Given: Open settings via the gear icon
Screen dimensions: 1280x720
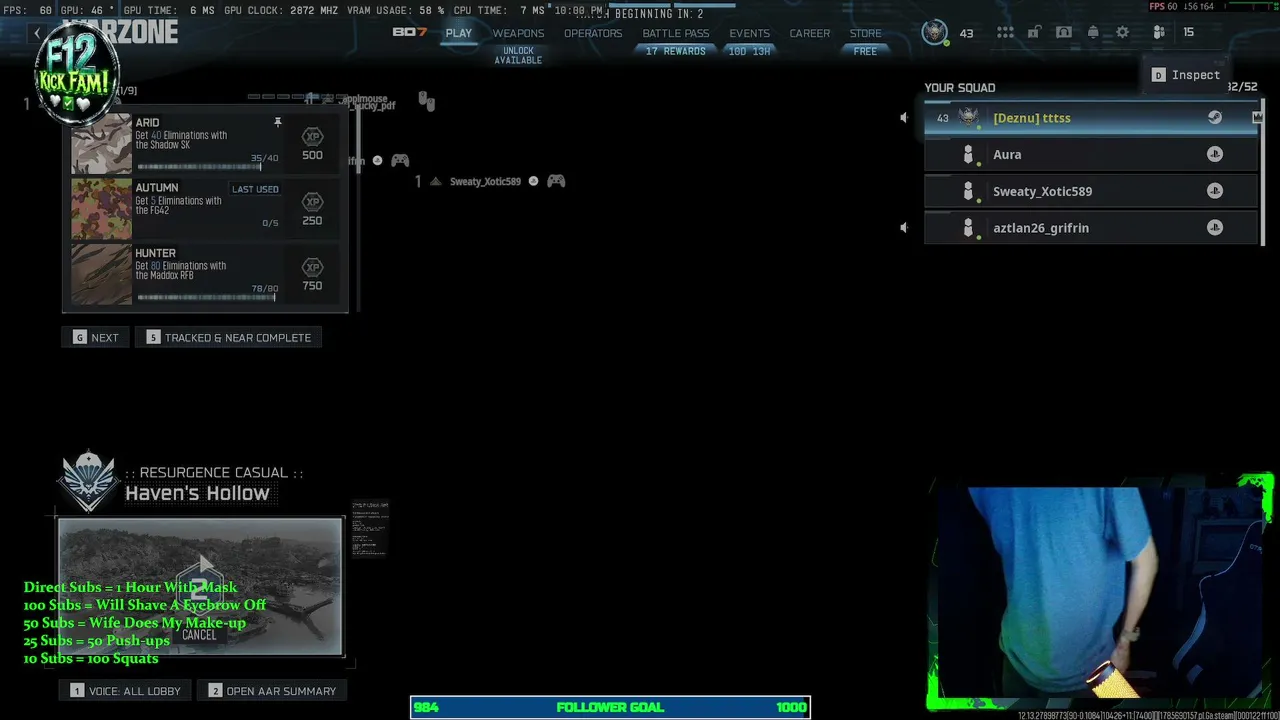Looking at the screenshot, I should click(1123, 33).
